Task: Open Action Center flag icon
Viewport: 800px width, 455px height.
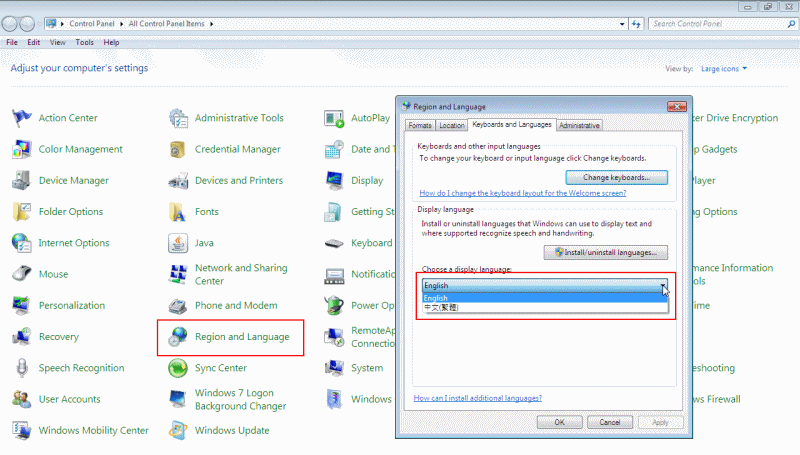Action: 21,118
